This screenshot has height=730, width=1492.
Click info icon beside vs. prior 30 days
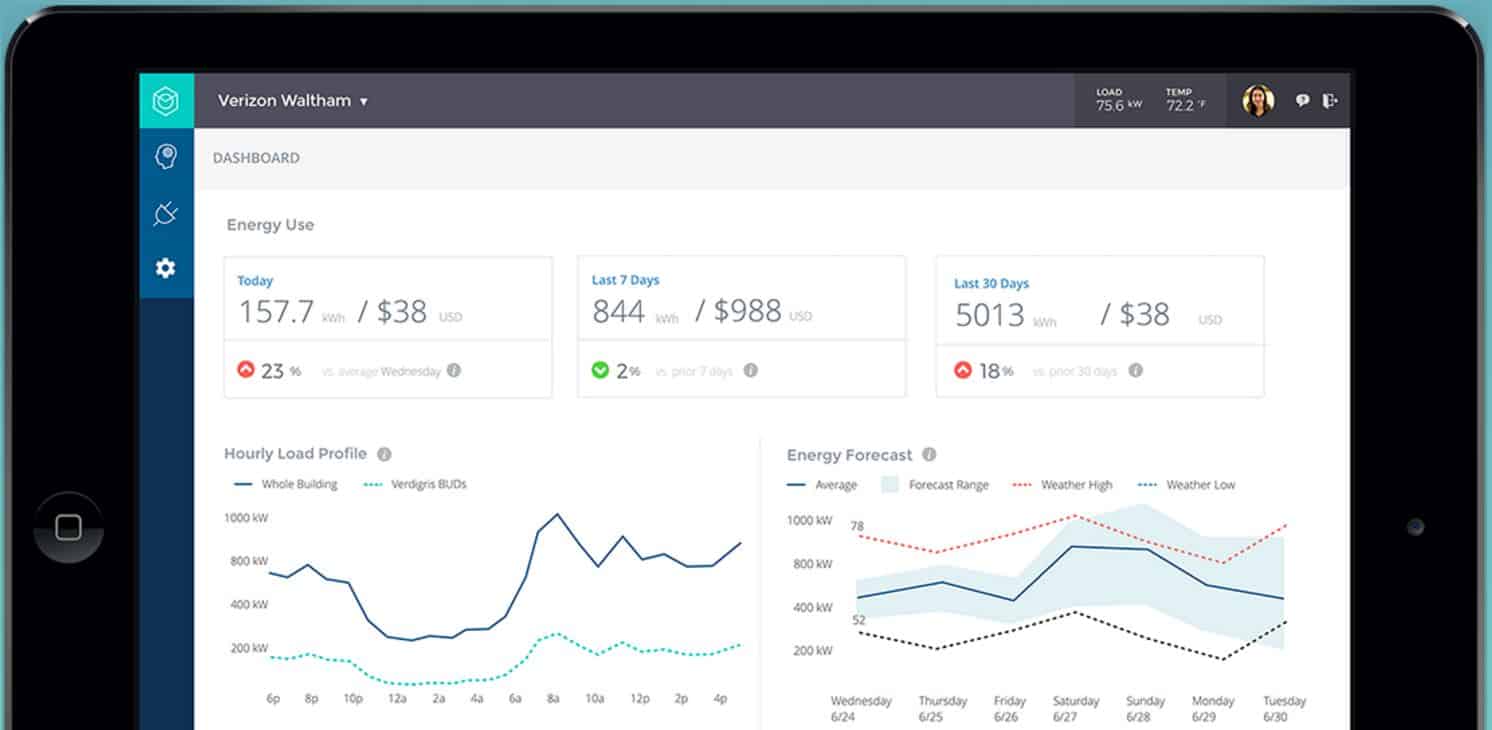(1135, 371)
